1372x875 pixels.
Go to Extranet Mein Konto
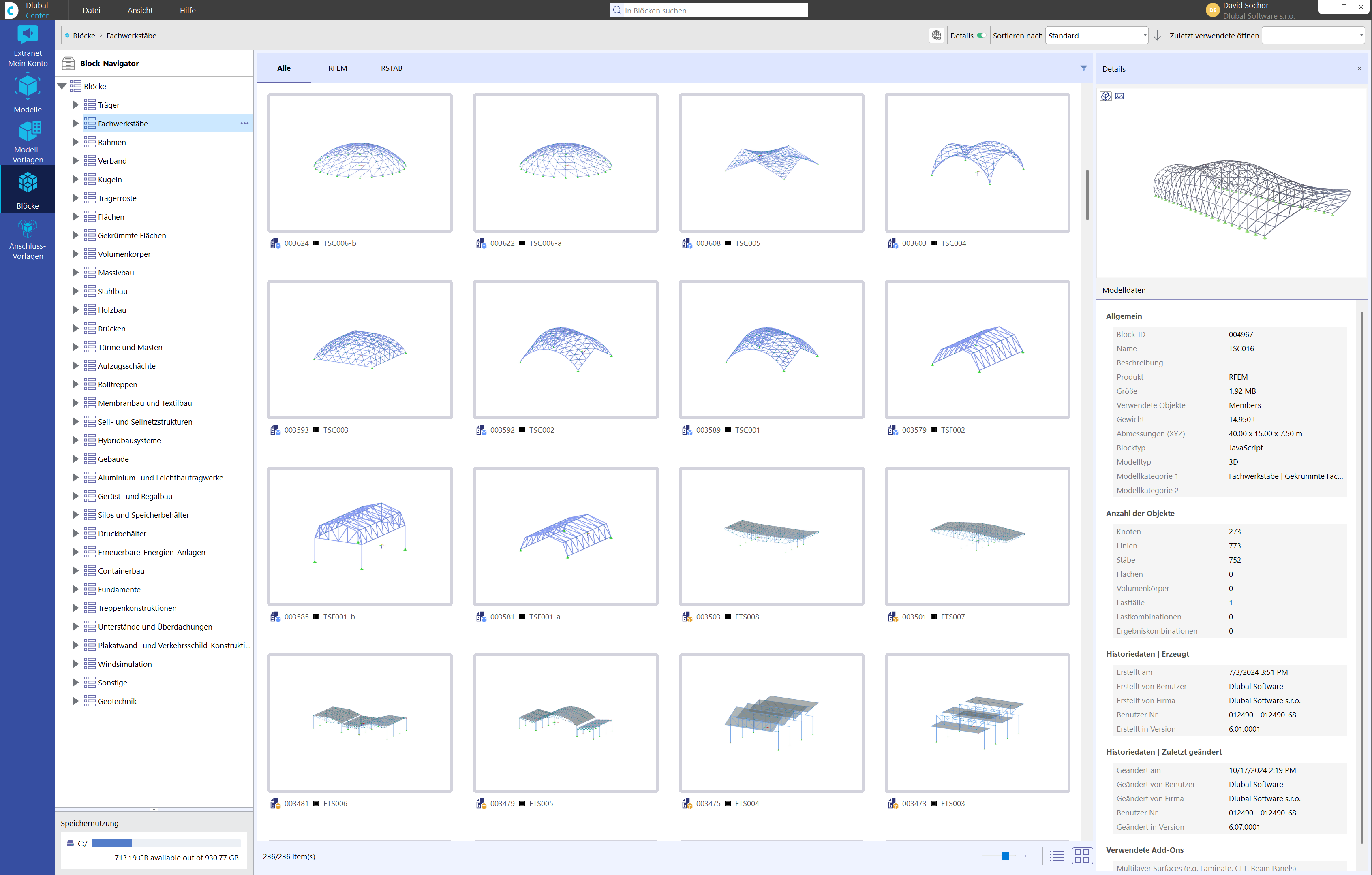pos(27,45)
